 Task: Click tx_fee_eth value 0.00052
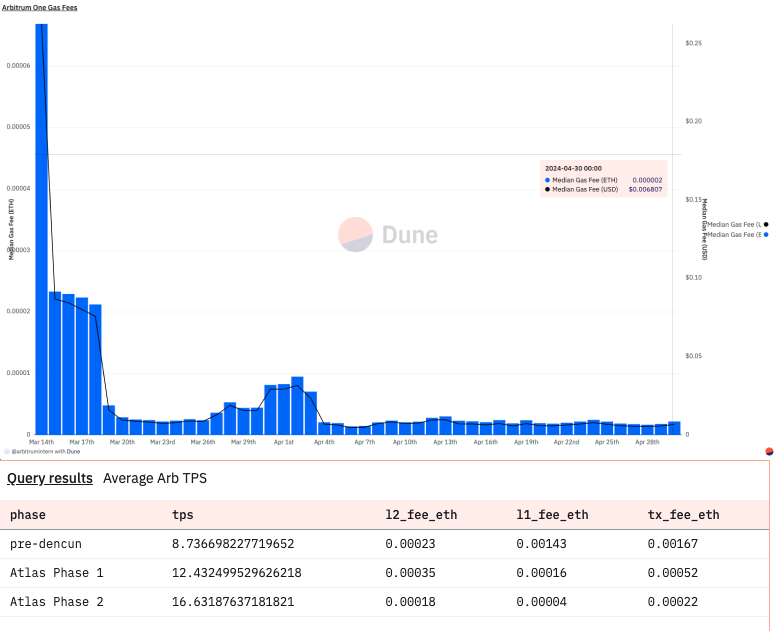[673, 573]
